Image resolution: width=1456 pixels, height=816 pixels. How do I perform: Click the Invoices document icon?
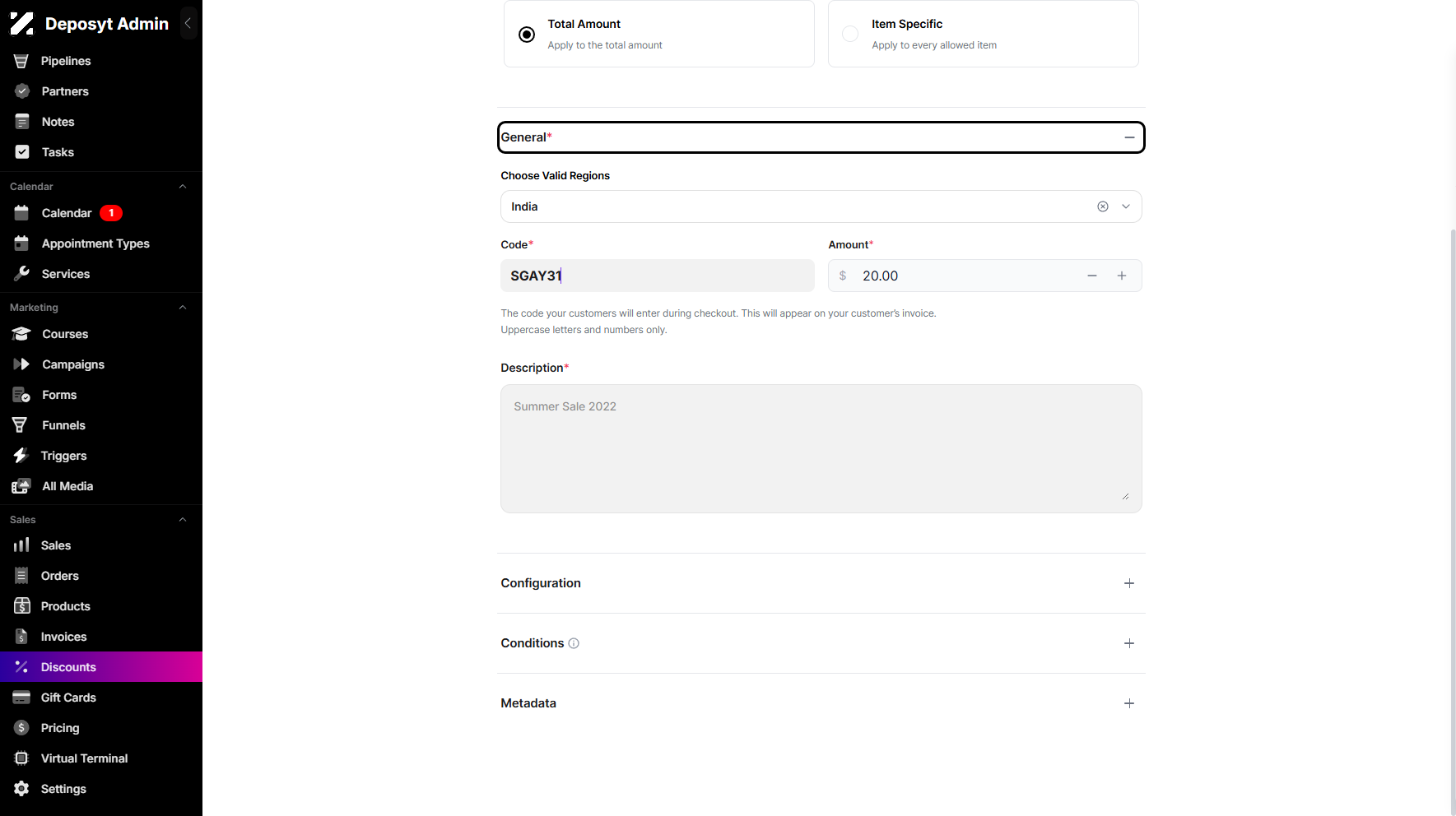(21, 637)
